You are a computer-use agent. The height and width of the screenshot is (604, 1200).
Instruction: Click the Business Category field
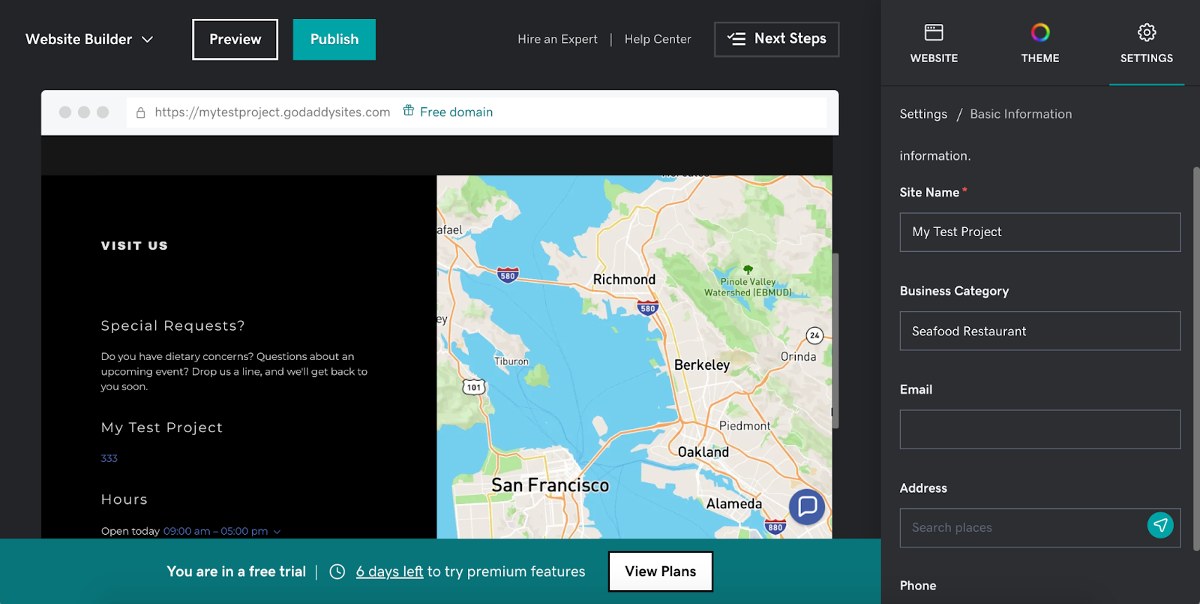point(1039,331)
